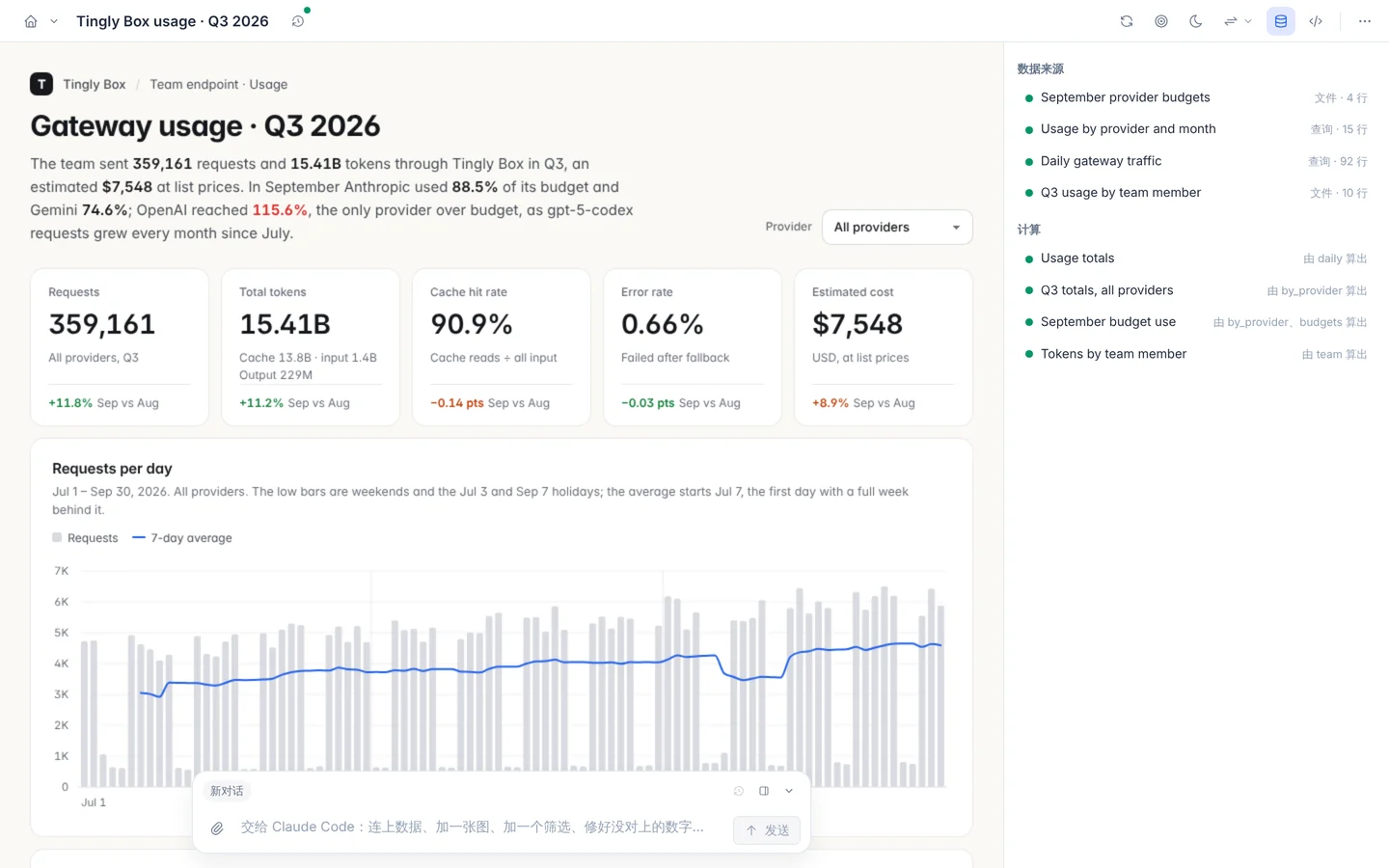Refresh the dashboard data
Viewport: 1389px width, 868px height.
point(1127,21)
